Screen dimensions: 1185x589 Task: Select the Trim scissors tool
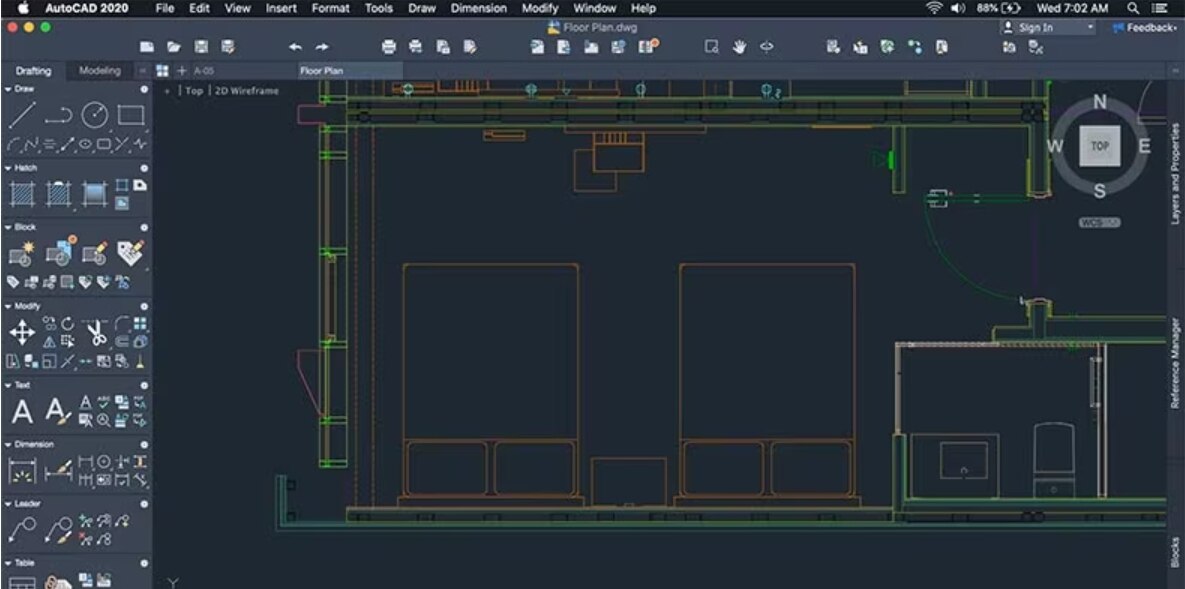98,330
